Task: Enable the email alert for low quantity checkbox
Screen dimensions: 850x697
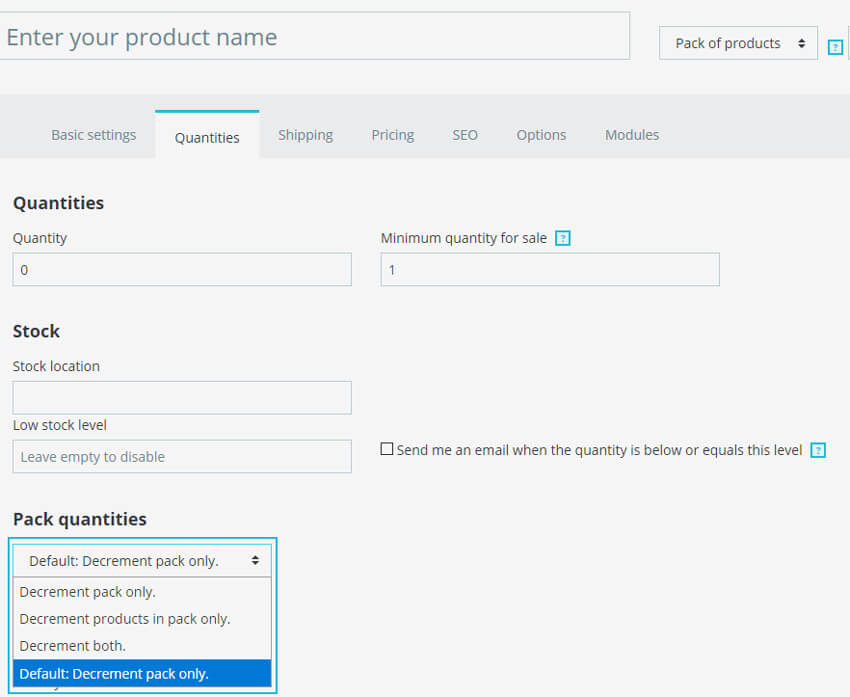Action: pos(387,449)
